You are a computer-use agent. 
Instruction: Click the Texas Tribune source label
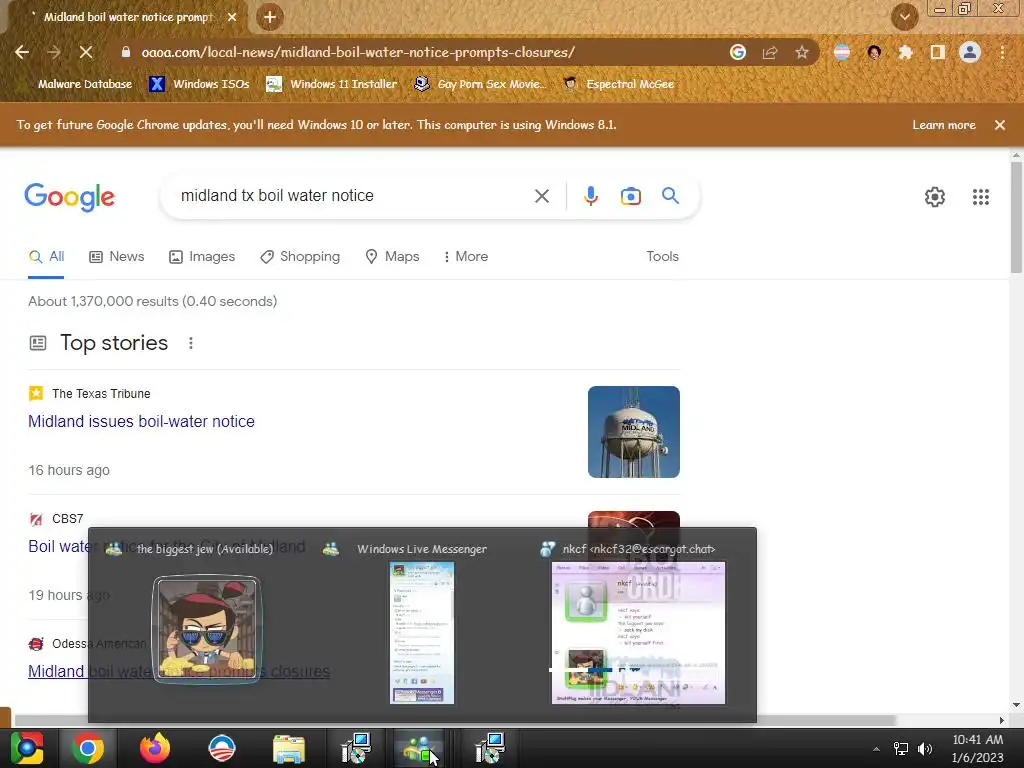(101, 393)
